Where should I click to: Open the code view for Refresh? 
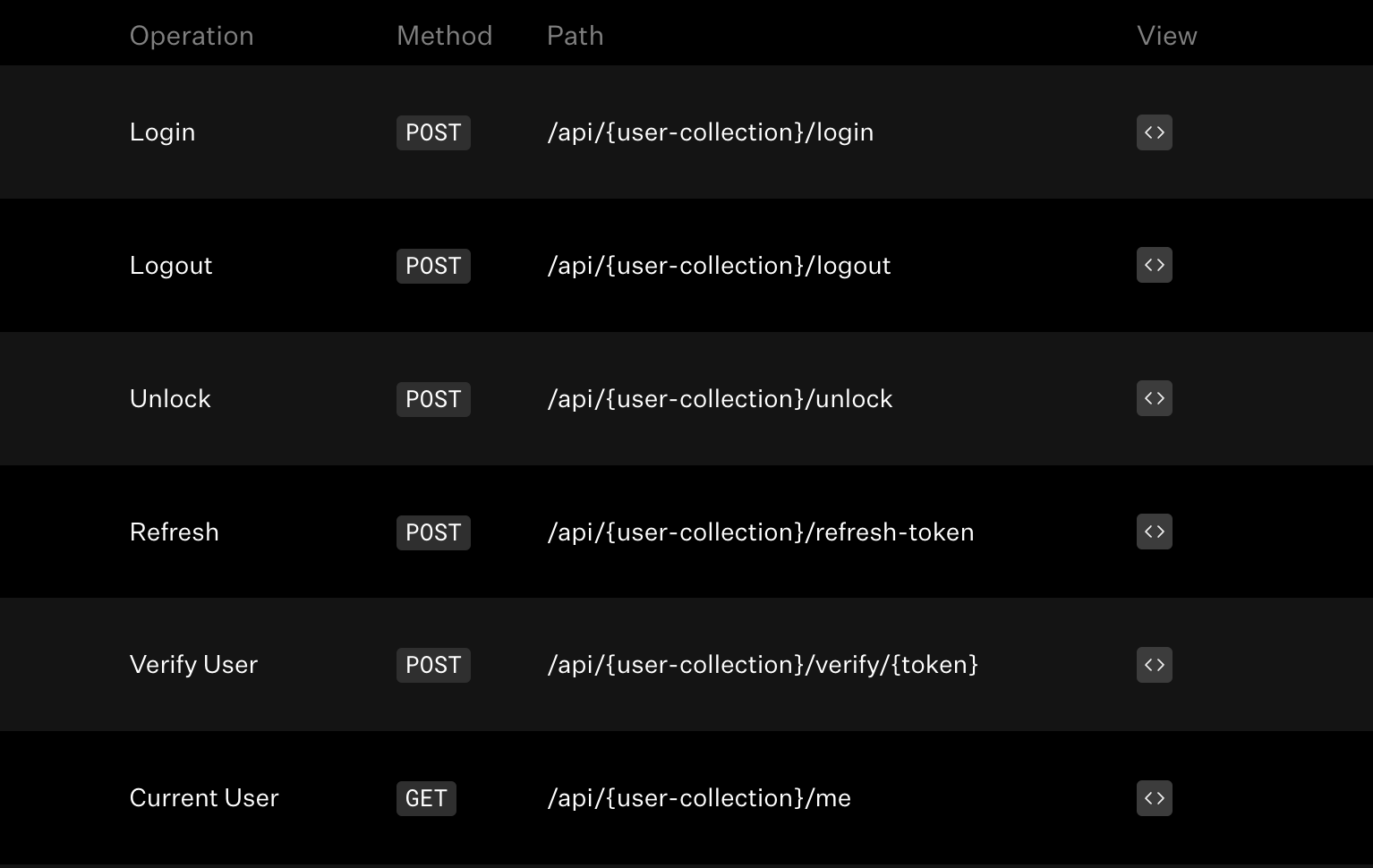click(x=1154, y=531)
